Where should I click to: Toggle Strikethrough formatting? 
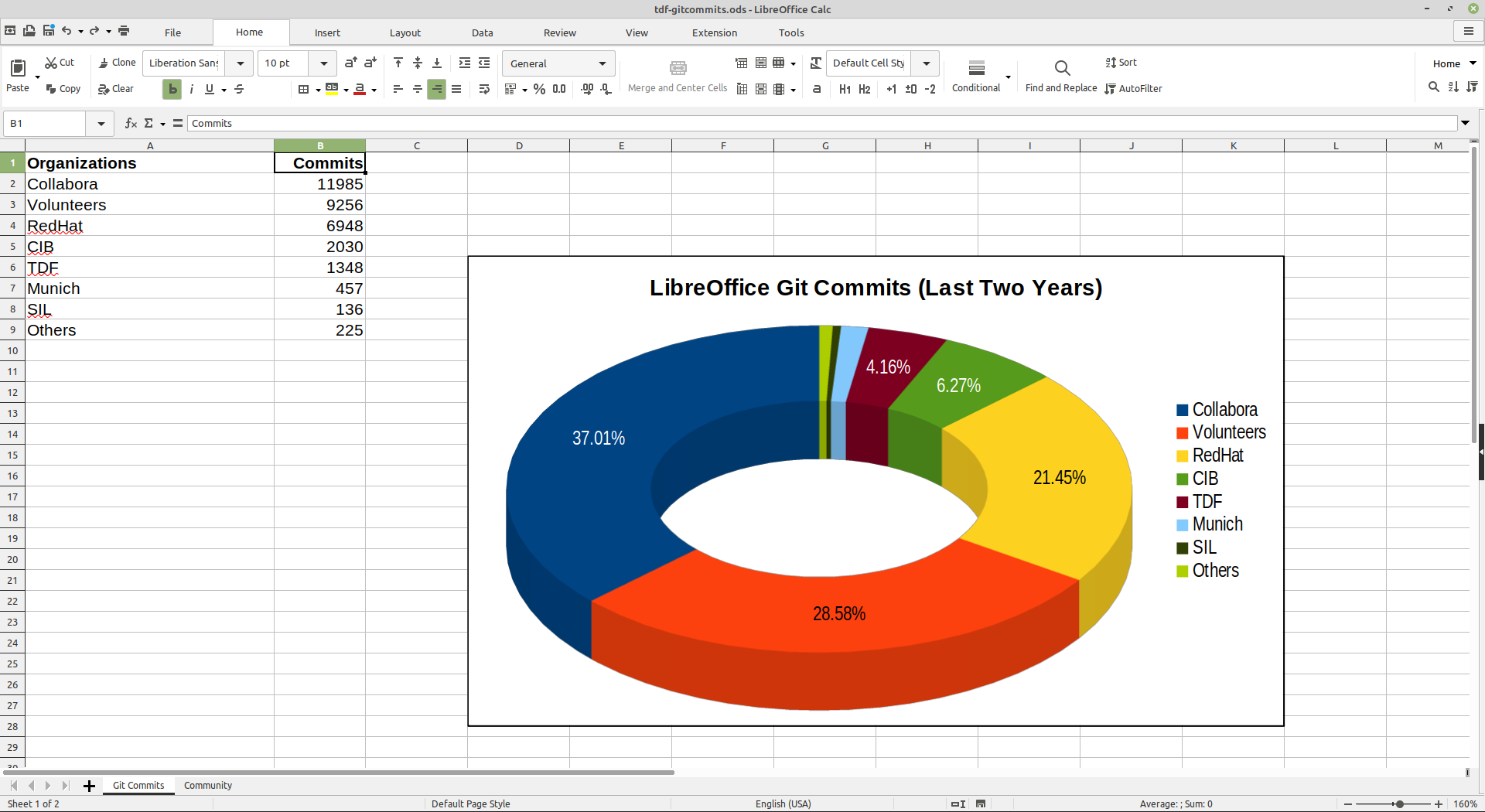click(240, 89)
